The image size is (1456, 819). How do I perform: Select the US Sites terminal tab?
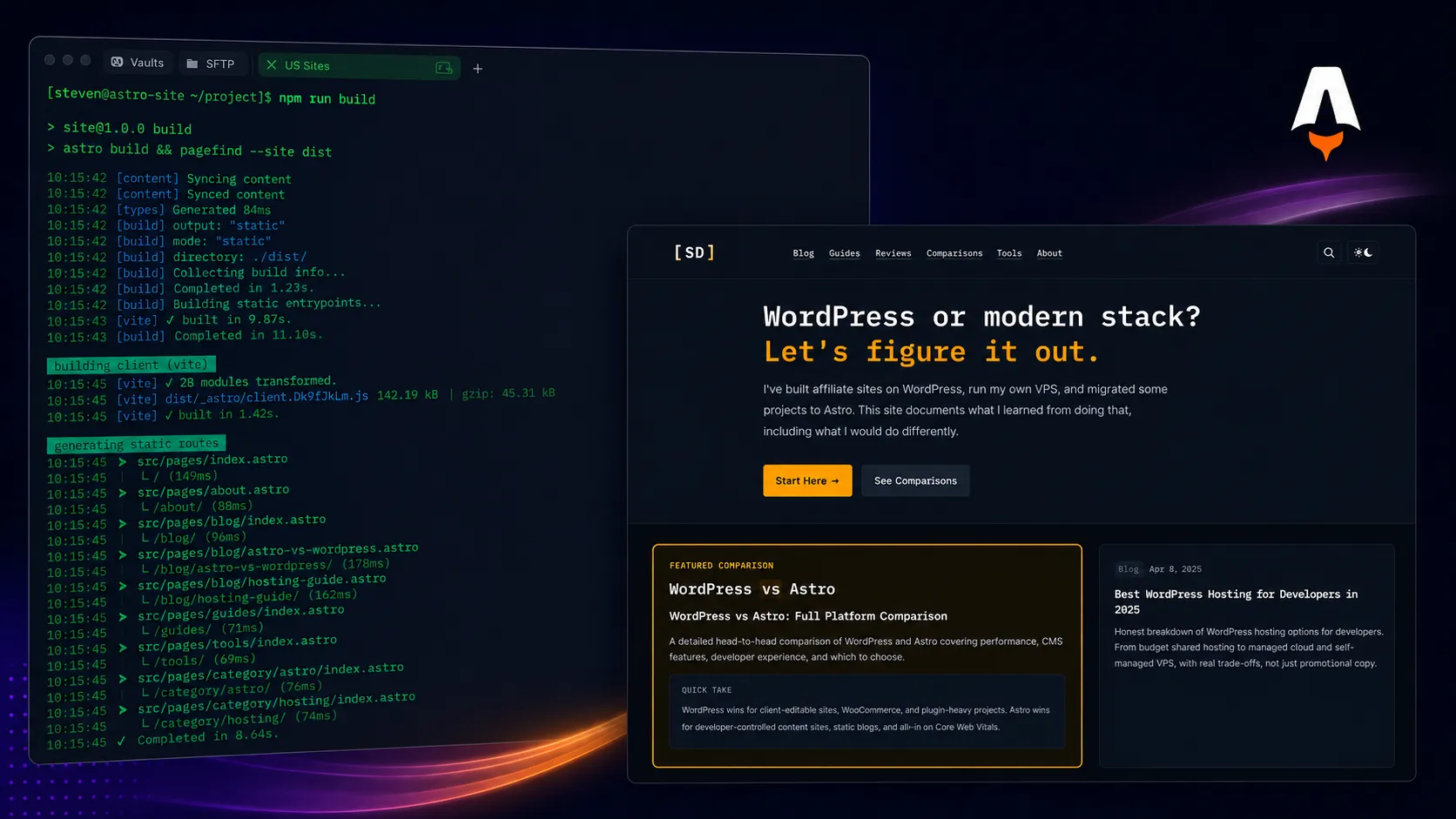(359, 66)
